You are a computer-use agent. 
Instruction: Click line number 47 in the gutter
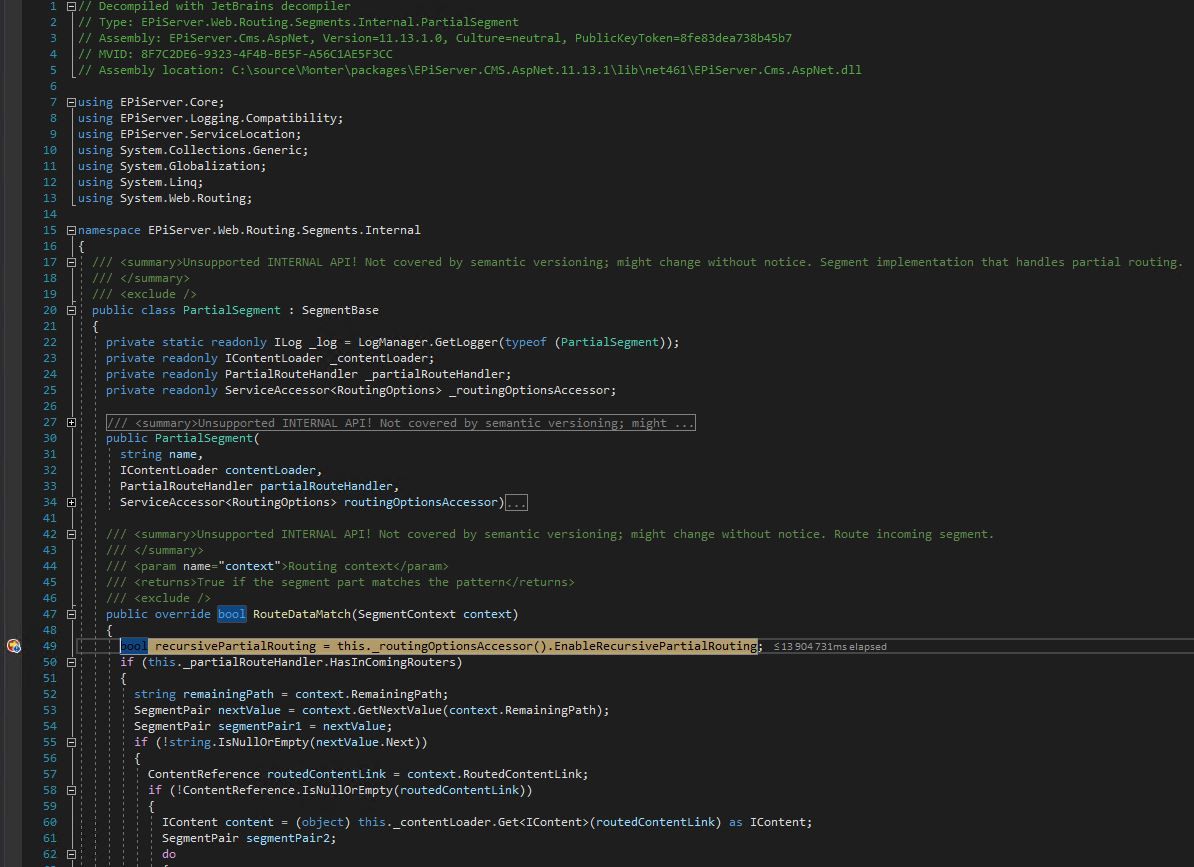pos(49,614)
